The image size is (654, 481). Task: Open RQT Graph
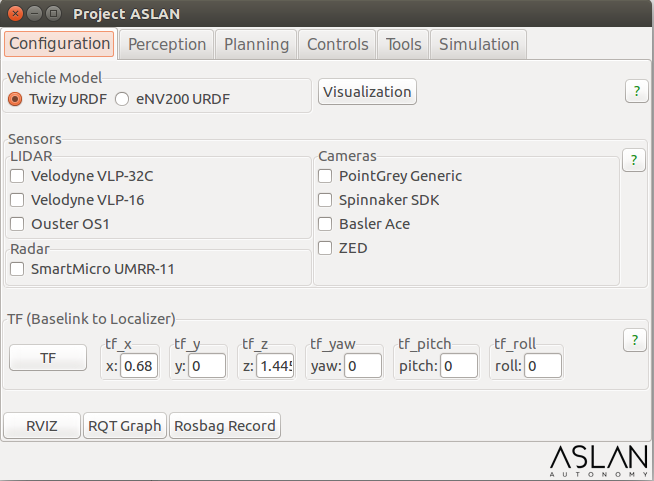coord(125,426)
